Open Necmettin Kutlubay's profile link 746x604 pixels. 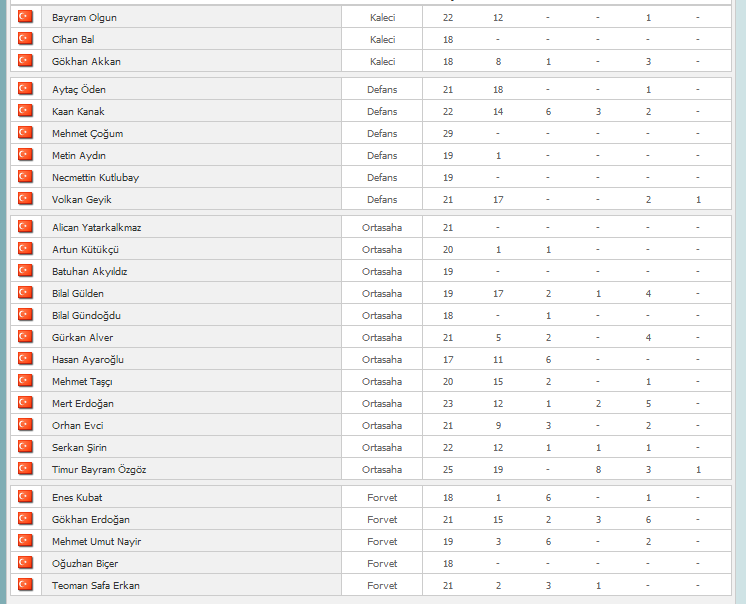(x=95, y=177)
